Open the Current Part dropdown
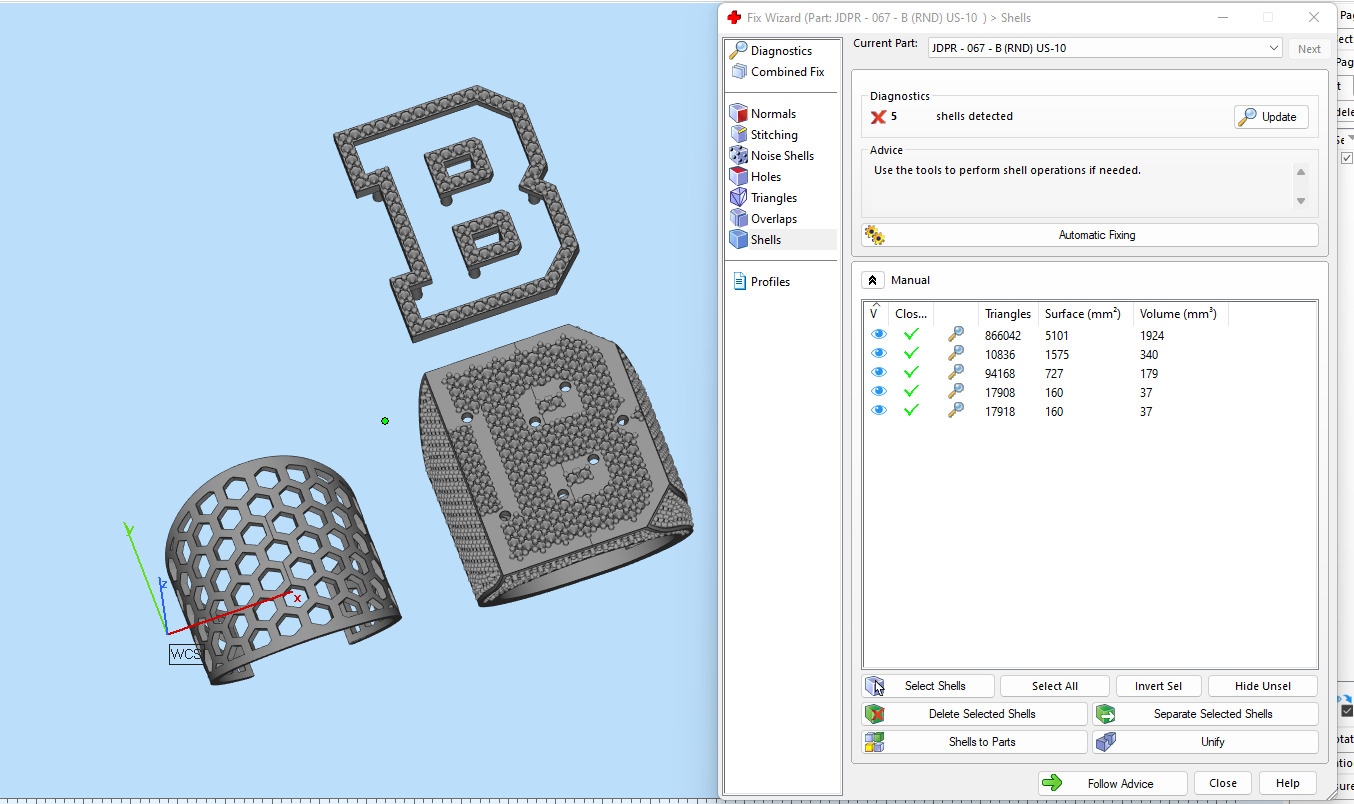 click(x=1104, y=48)
